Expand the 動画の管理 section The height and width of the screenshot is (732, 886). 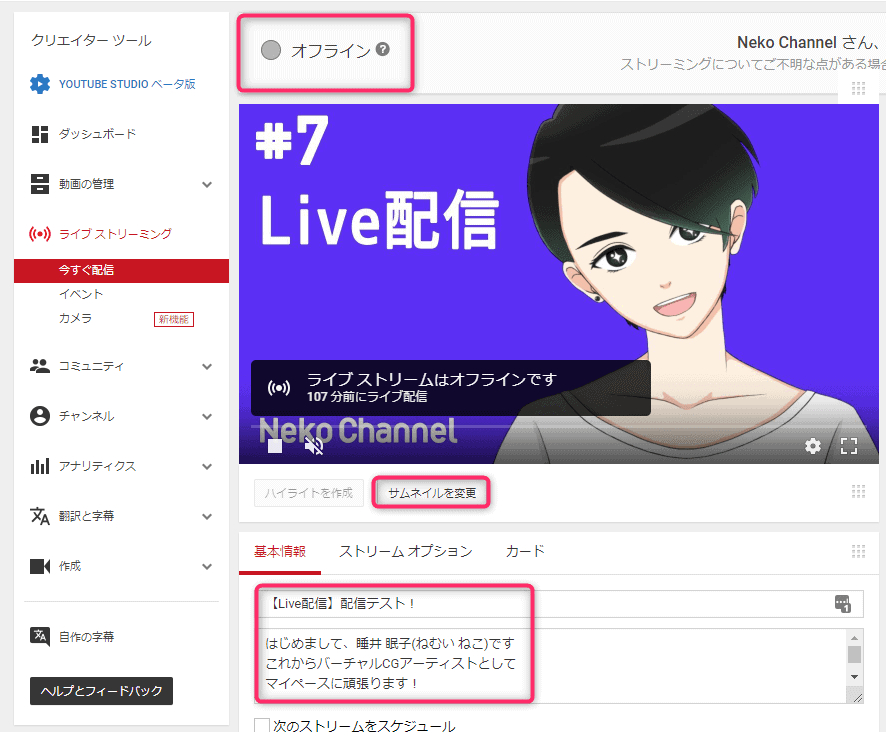point(207,184)
